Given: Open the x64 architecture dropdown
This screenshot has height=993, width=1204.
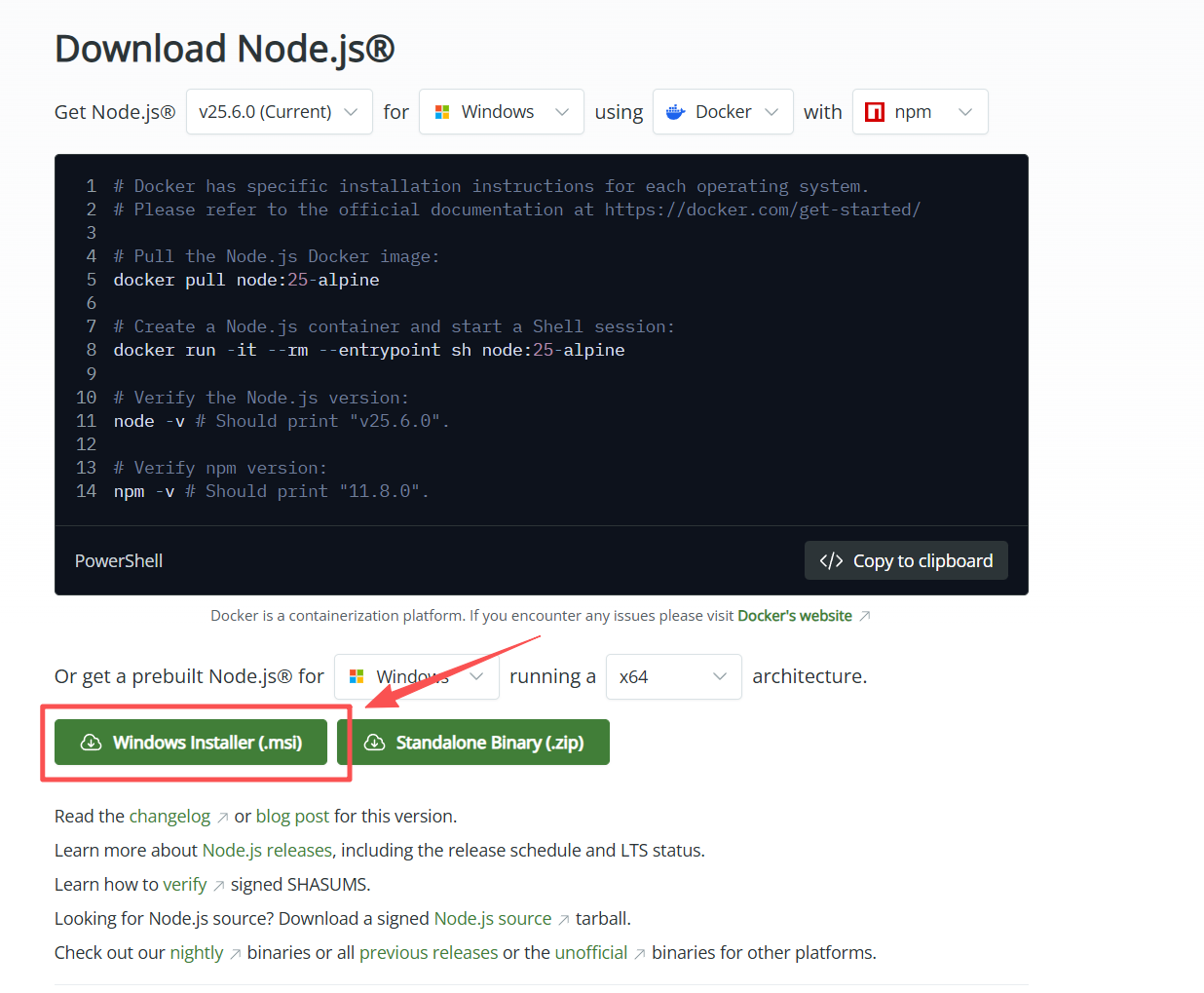Looking at the screenshot, I should coord(674,676).
